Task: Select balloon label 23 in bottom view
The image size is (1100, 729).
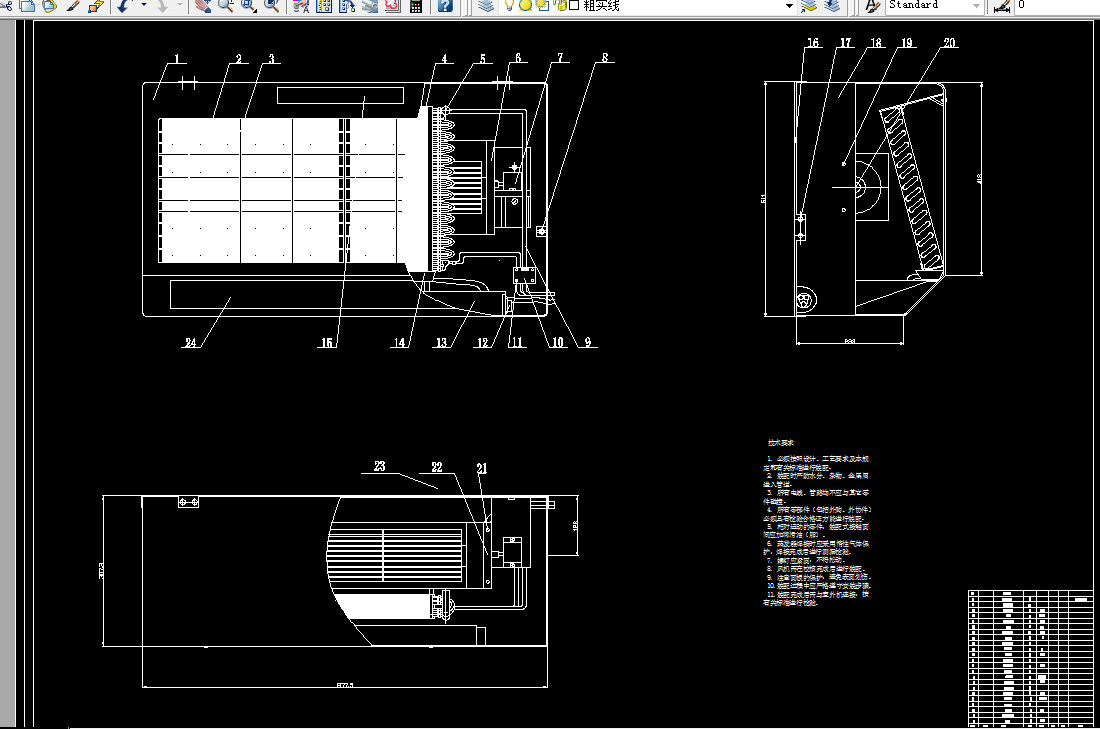Action: [380, 466]
